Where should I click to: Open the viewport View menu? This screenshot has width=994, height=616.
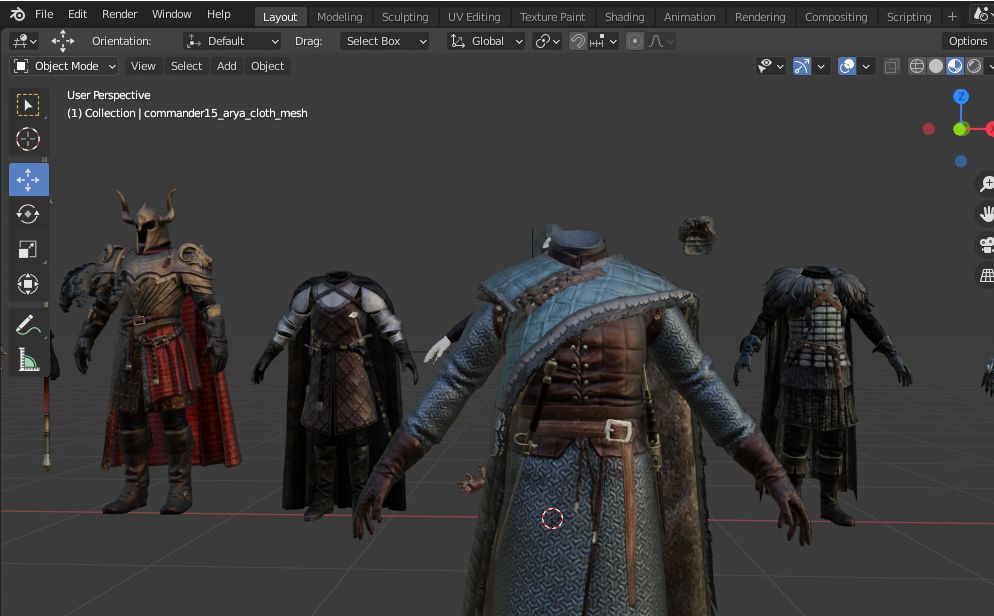(x=143, y=66)
